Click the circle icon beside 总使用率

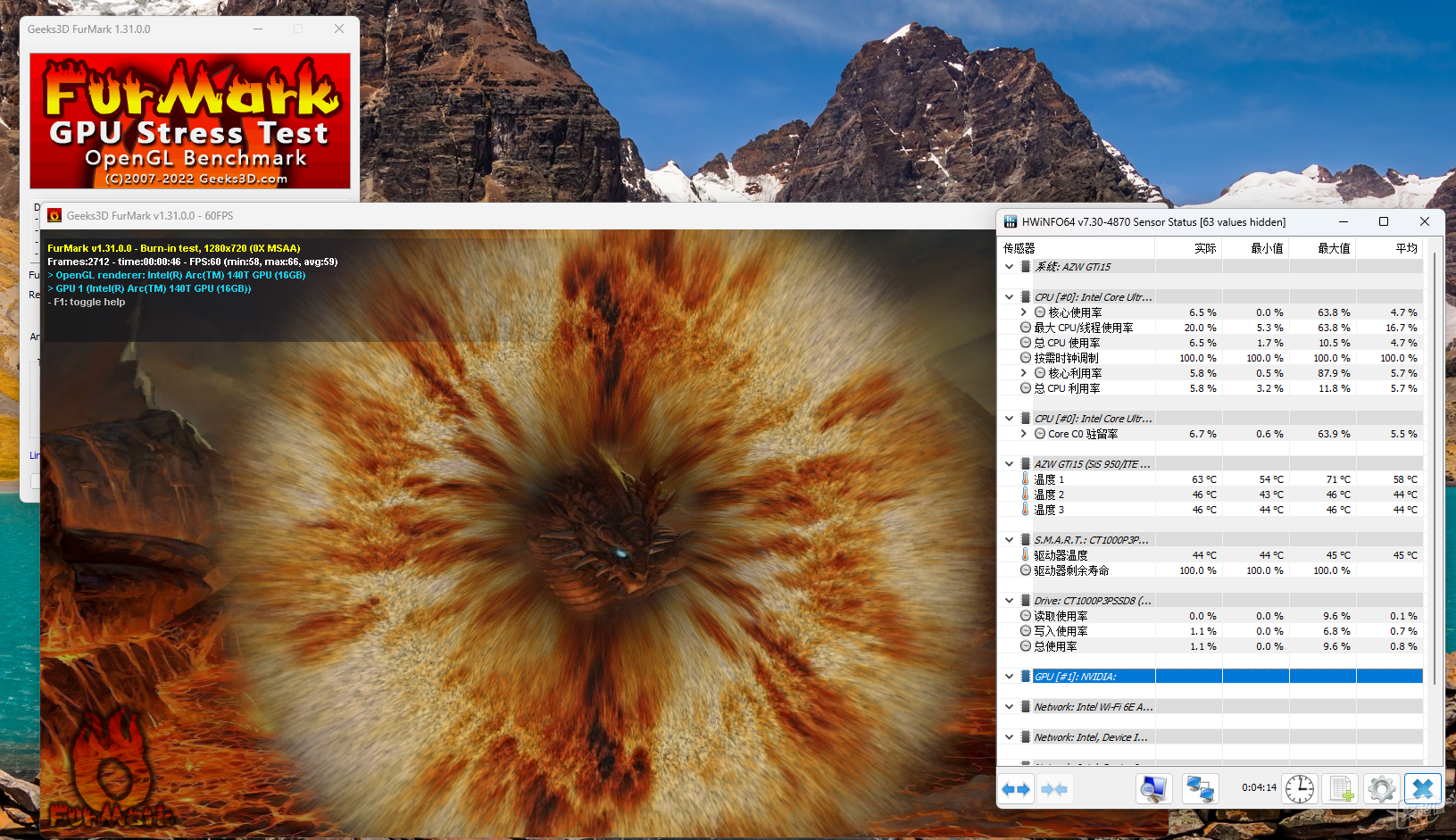click(1026, 646)
